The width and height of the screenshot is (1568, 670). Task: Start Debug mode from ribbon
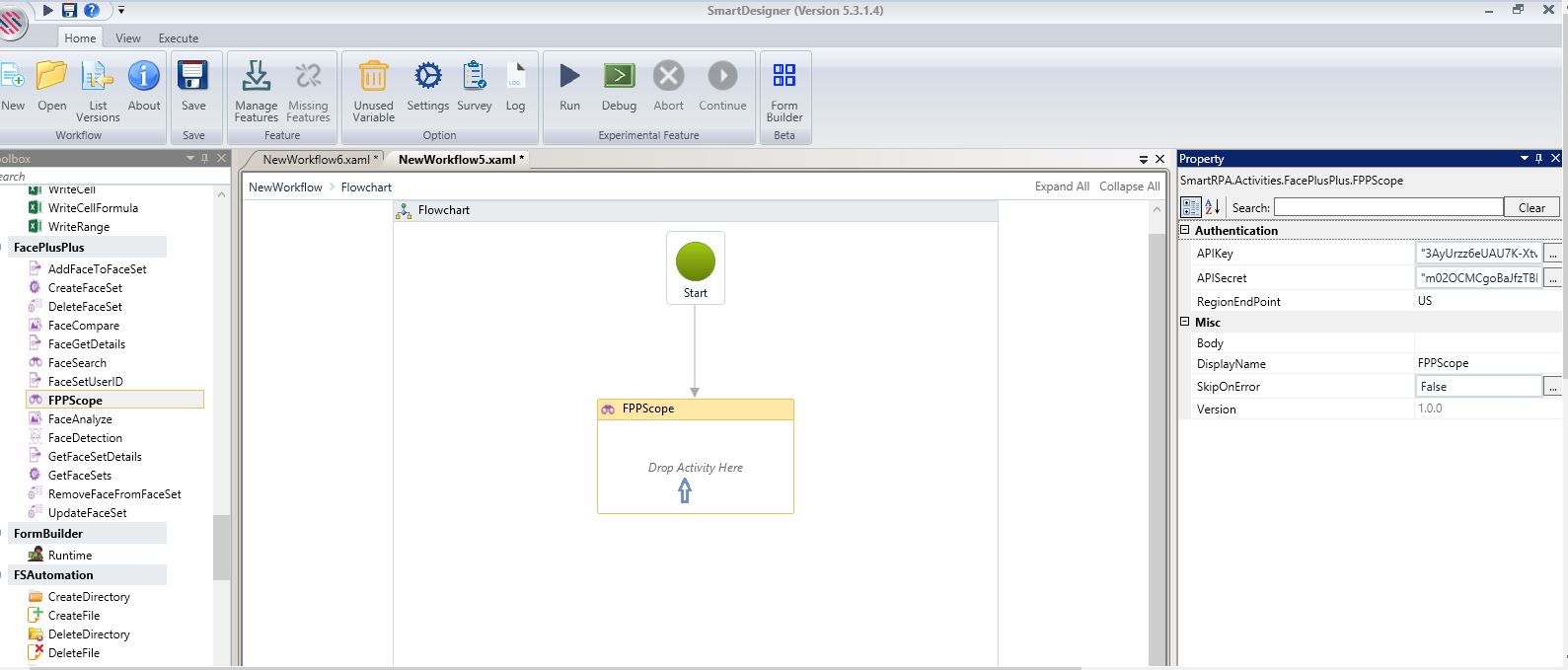619,76
